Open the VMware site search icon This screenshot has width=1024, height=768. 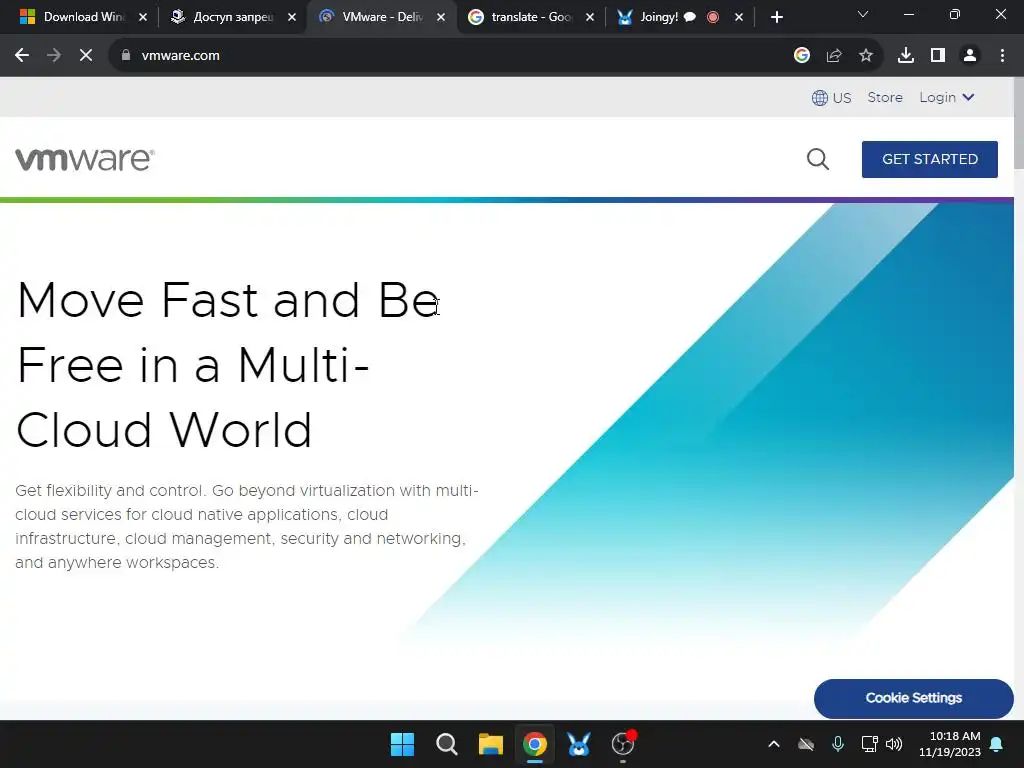tap(818, 159)
